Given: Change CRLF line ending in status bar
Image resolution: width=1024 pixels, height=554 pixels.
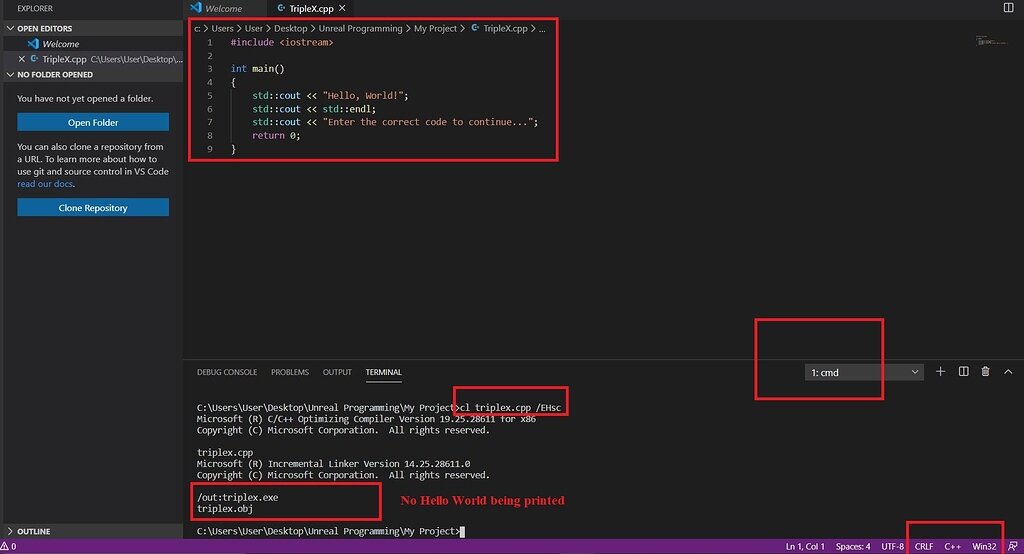Looking at the screenshot, I should (923, 547).
